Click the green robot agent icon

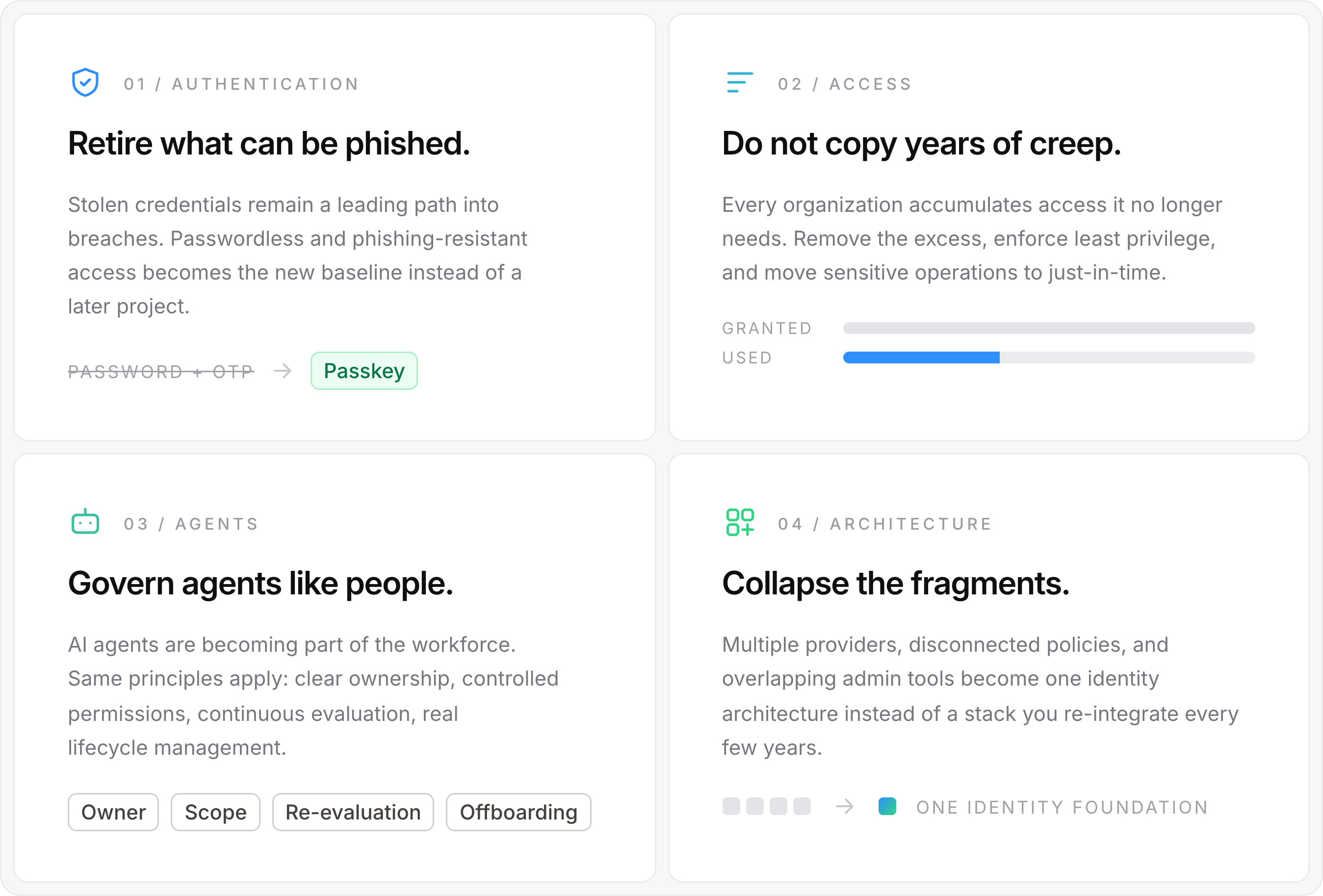pyautogui.click(x=85, y=521)
